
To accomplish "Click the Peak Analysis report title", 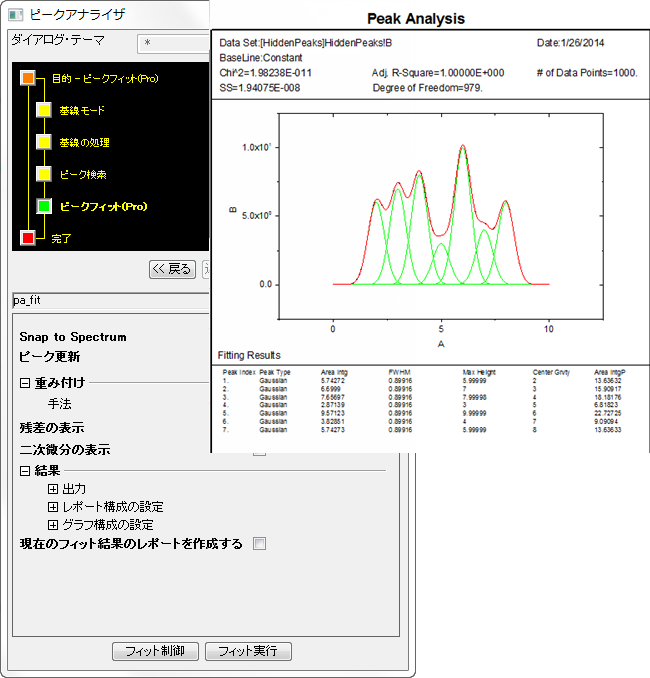I will 416,19.
